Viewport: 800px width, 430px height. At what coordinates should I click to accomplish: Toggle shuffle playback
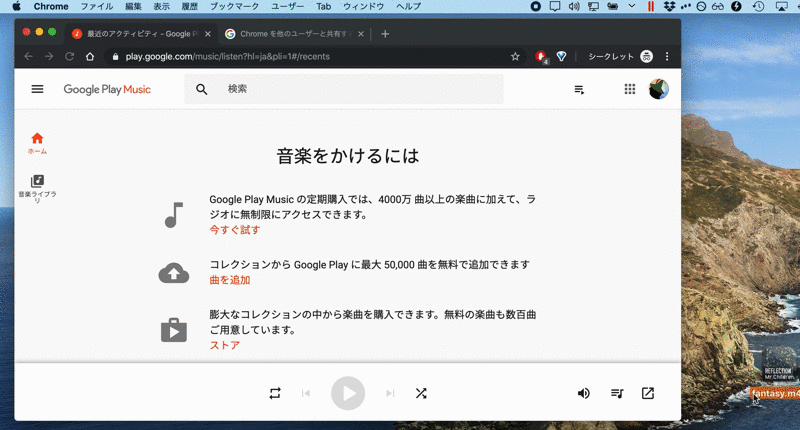(x=421, y=393)
